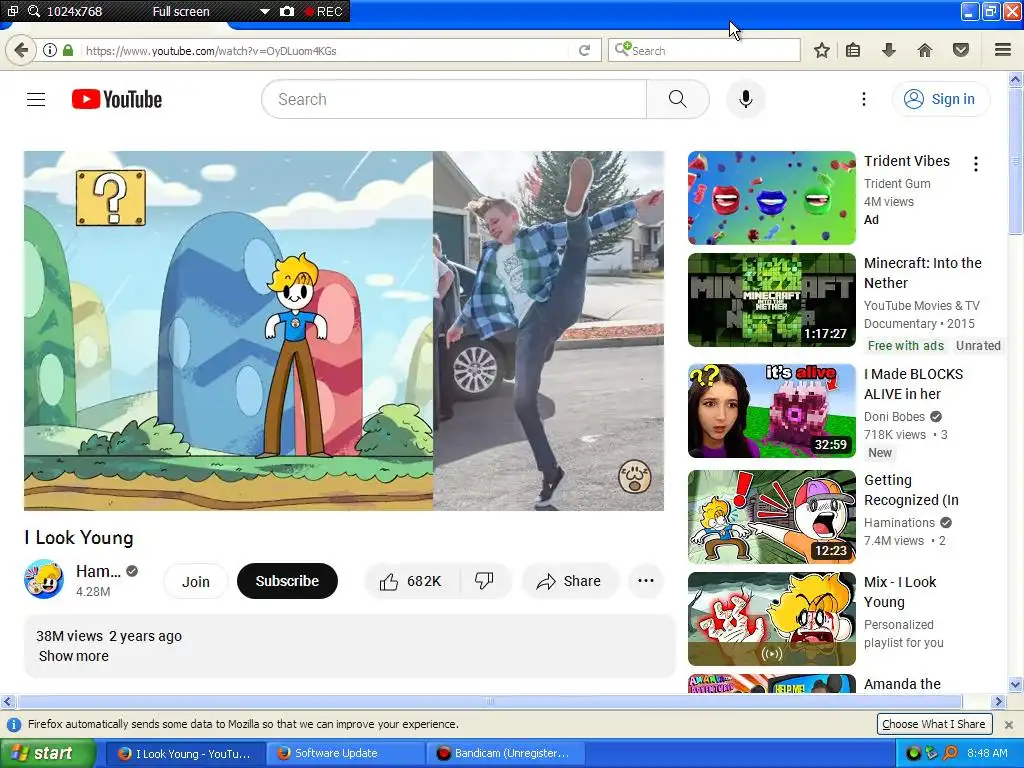Viewport: 1024px width, 768px height.
Task: Open Trident Vibes ad options menu
Action: pos(976,164)
